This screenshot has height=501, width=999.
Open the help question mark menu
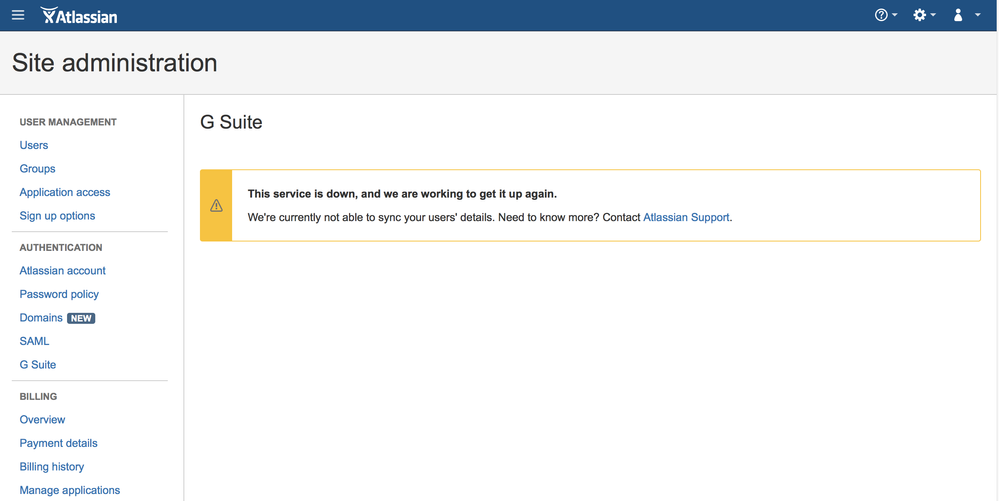[x=881, y=15]
